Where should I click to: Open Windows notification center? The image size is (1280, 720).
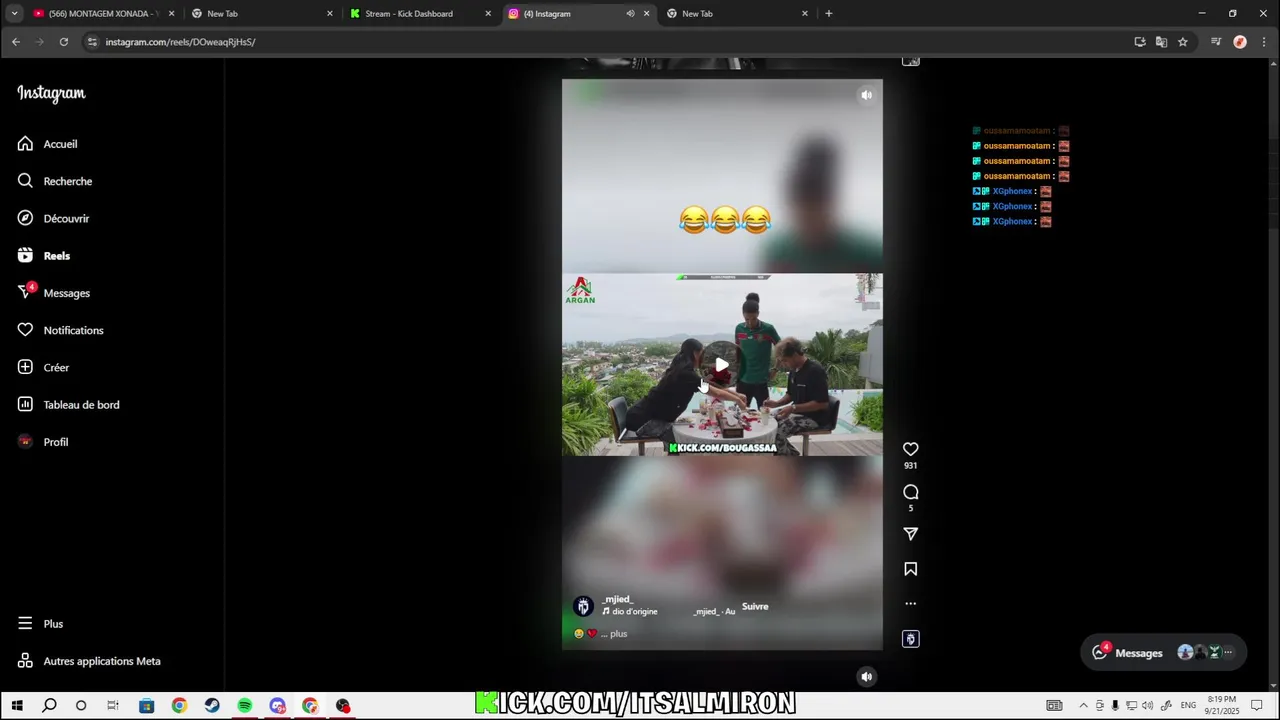1257,706
